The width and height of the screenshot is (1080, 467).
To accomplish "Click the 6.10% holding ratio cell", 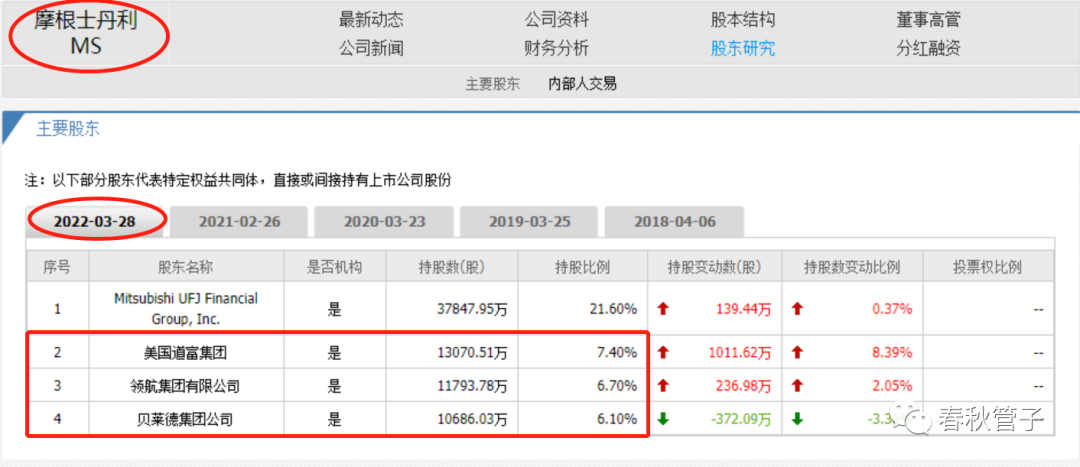I will [x=619, y=419].
